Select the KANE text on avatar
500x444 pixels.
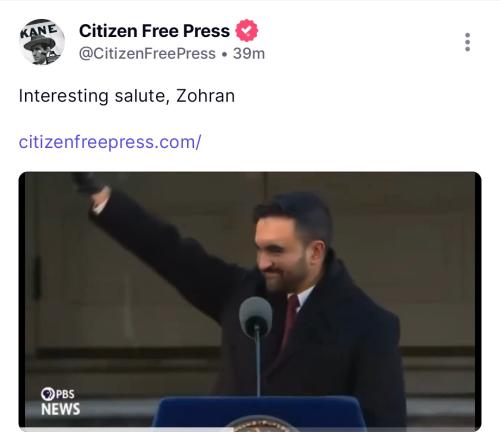(x=39, y=31)
